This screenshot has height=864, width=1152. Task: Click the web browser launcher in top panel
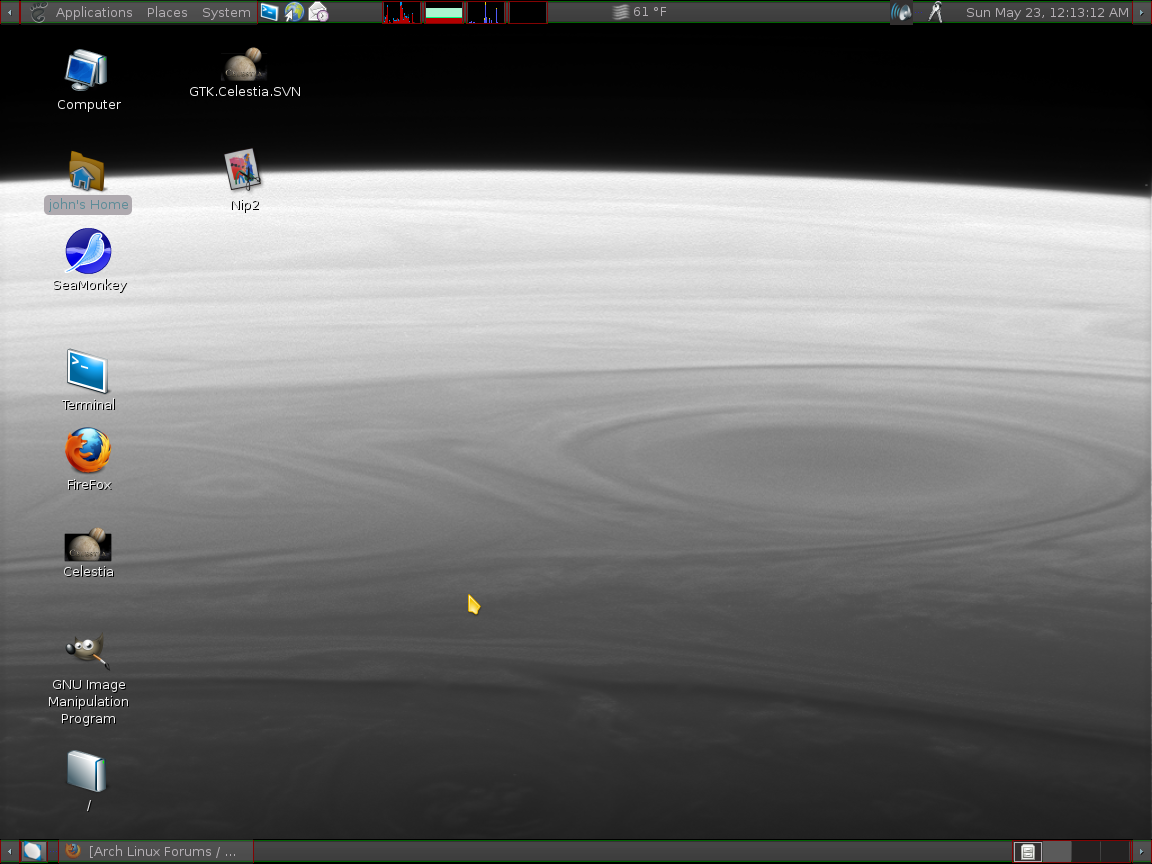294,12
